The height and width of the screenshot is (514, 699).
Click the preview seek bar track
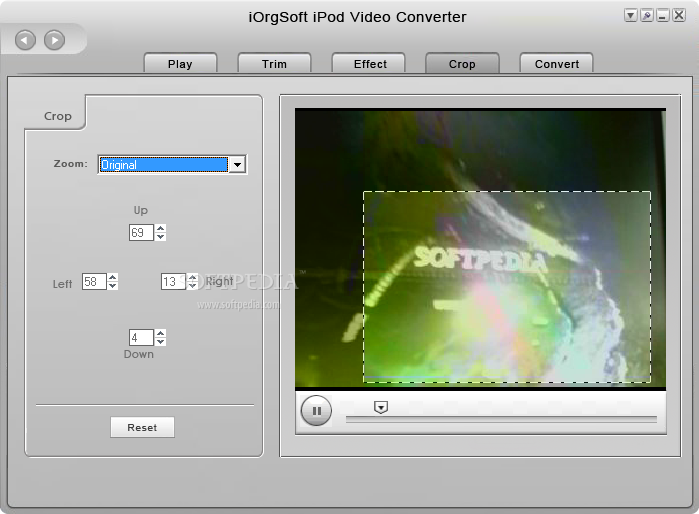coord(501,419)
